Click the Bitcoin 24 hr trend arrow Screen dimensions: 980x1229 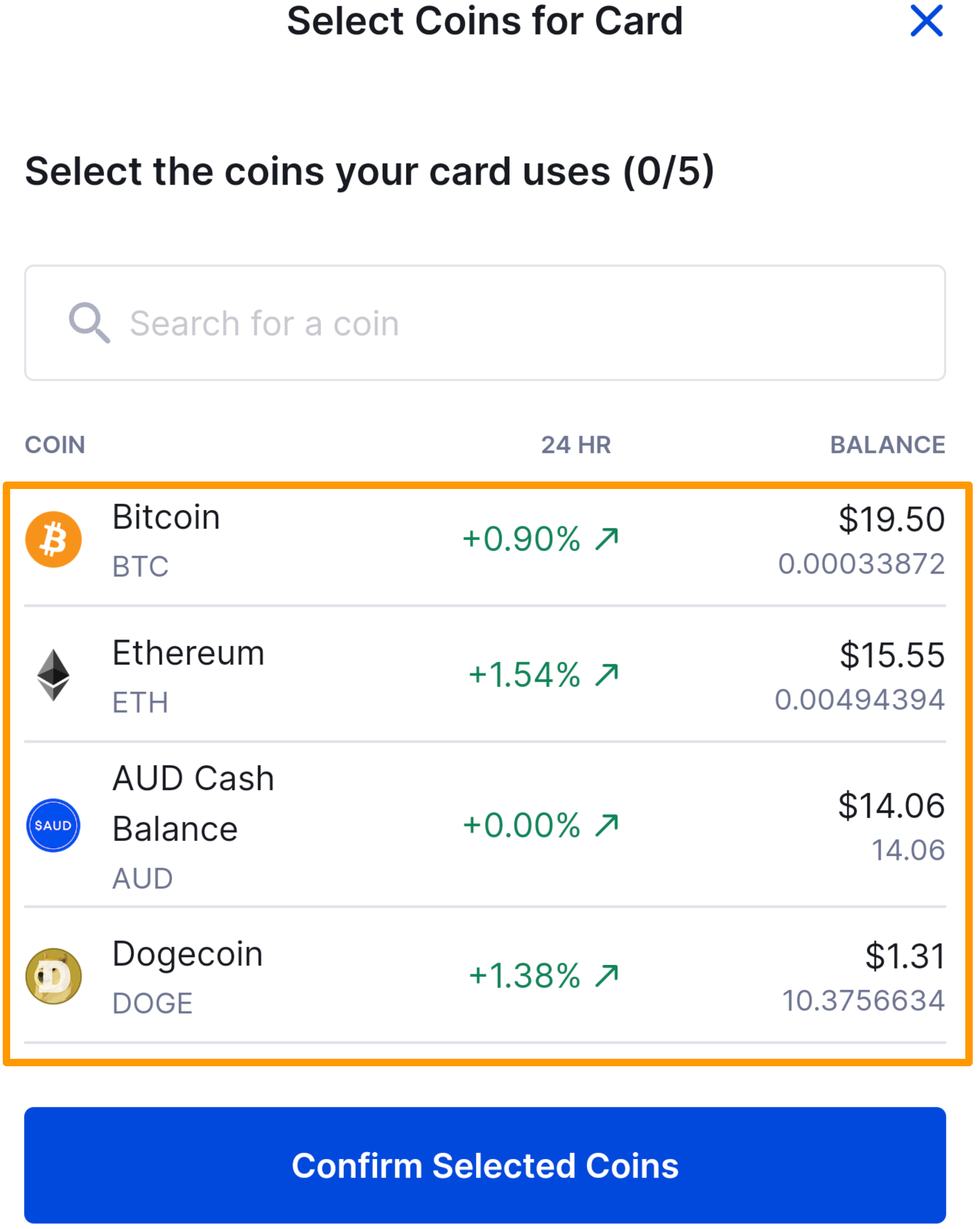[607, 539]
